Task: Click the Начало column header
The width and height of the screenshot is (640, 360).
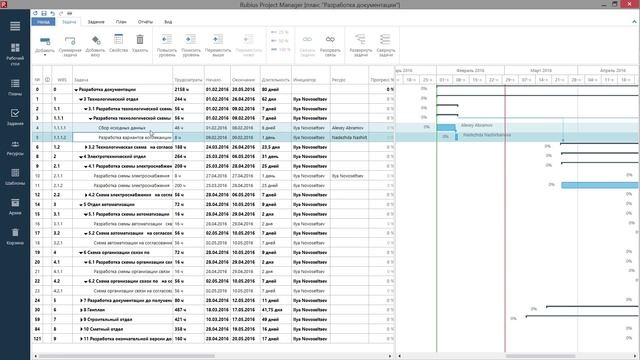Action: [x=217, y=80]
